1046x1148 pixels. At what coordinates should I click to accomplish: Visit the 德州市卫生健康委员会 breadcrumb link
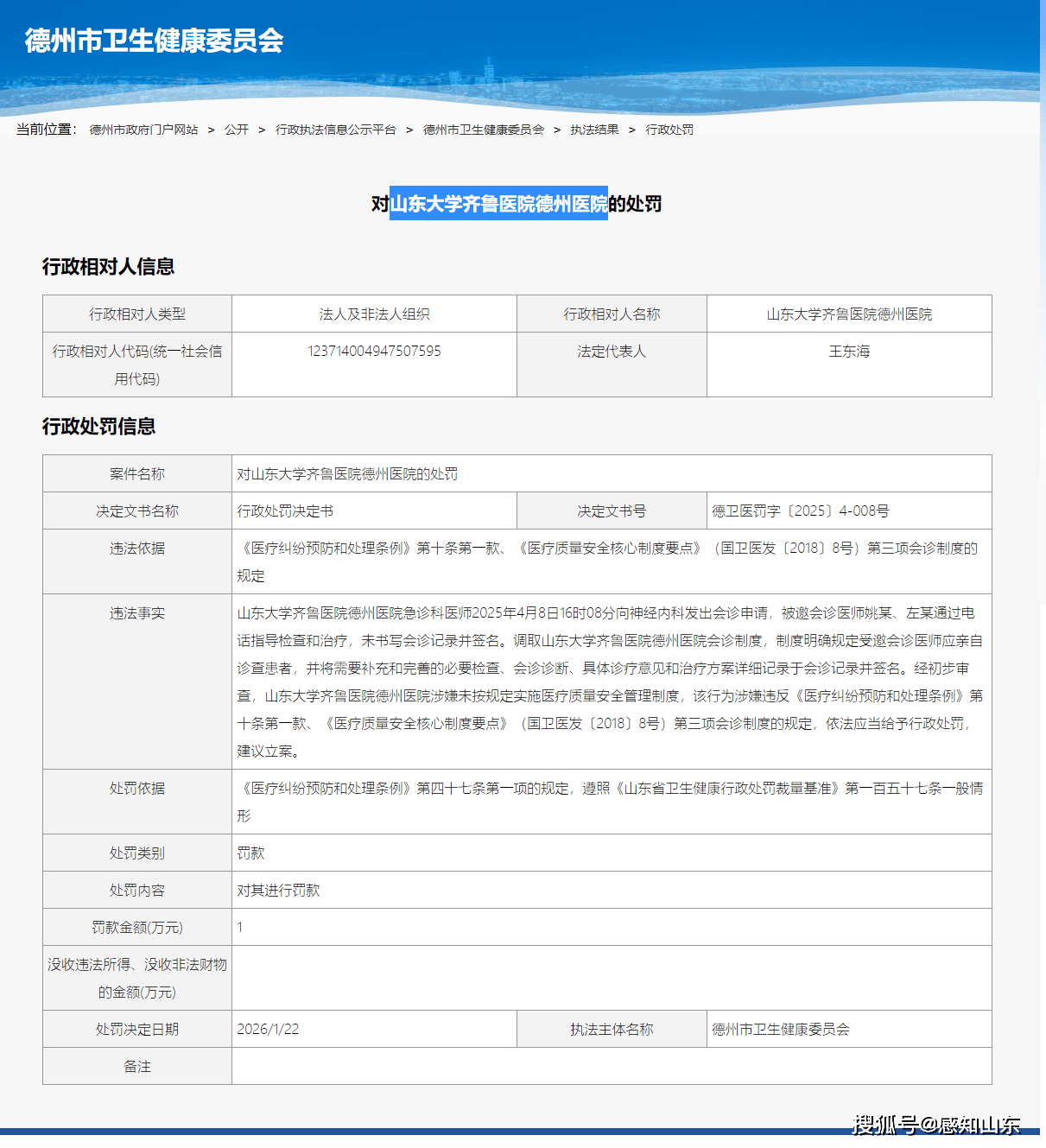pyautogui.click(x=484, y=130)
